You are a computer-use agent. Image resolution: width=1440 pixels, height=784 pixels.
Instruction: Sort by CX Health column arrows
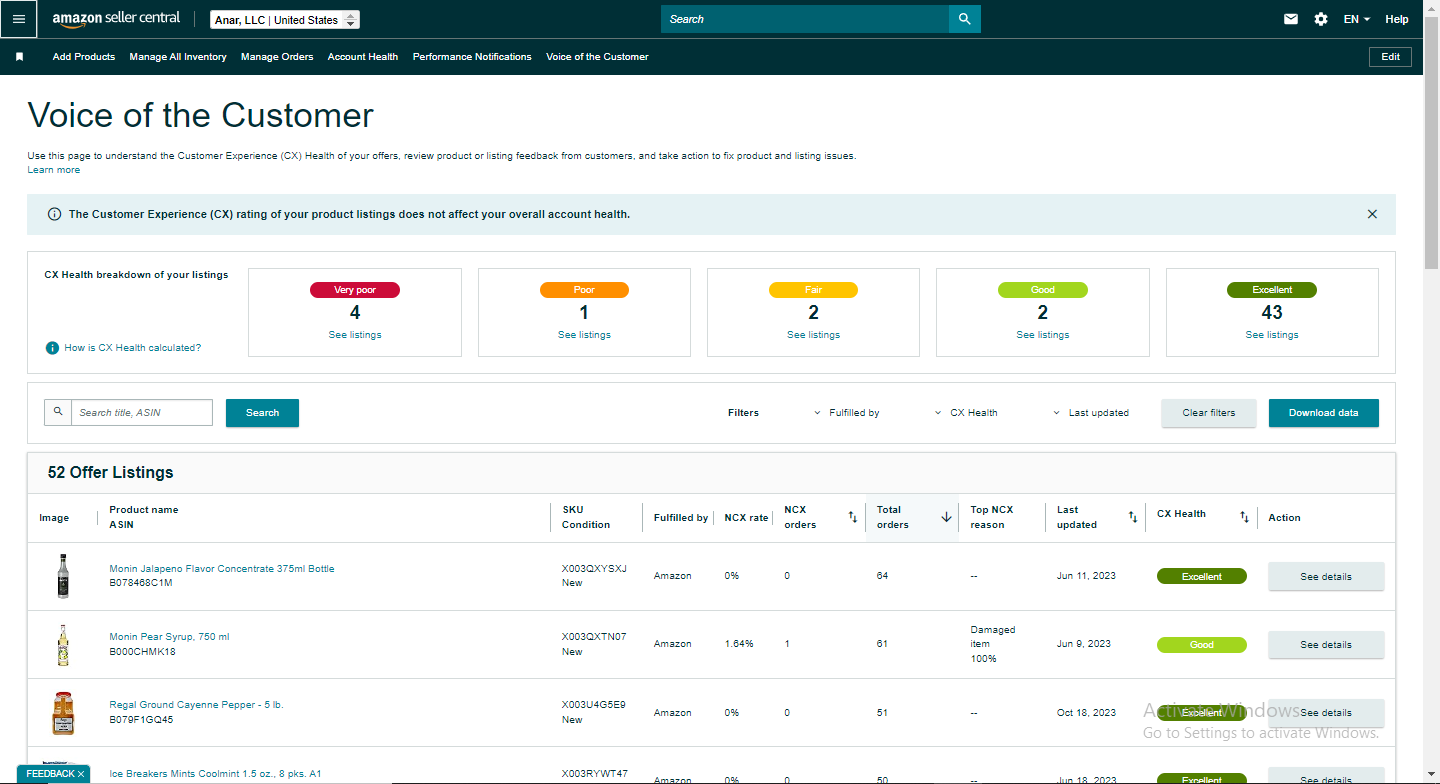[1244, 517]
